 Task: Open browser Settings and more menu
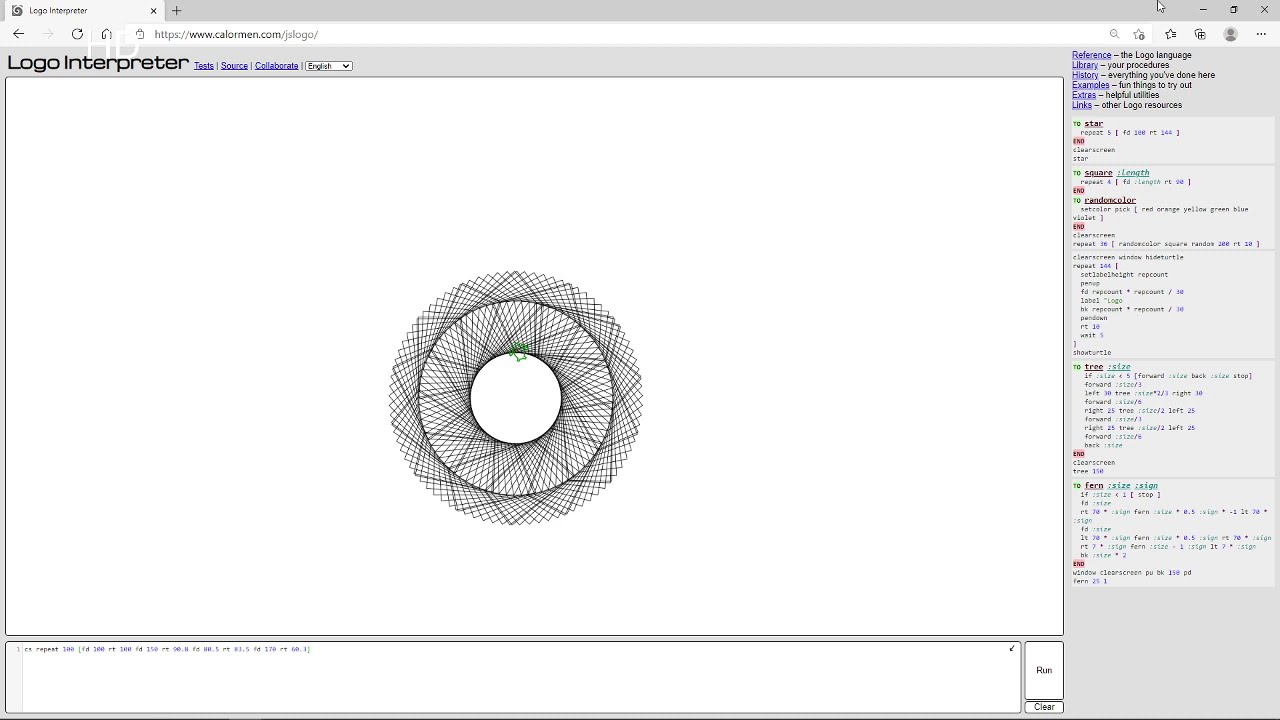pyautogui.click(x=1261, y=34)
